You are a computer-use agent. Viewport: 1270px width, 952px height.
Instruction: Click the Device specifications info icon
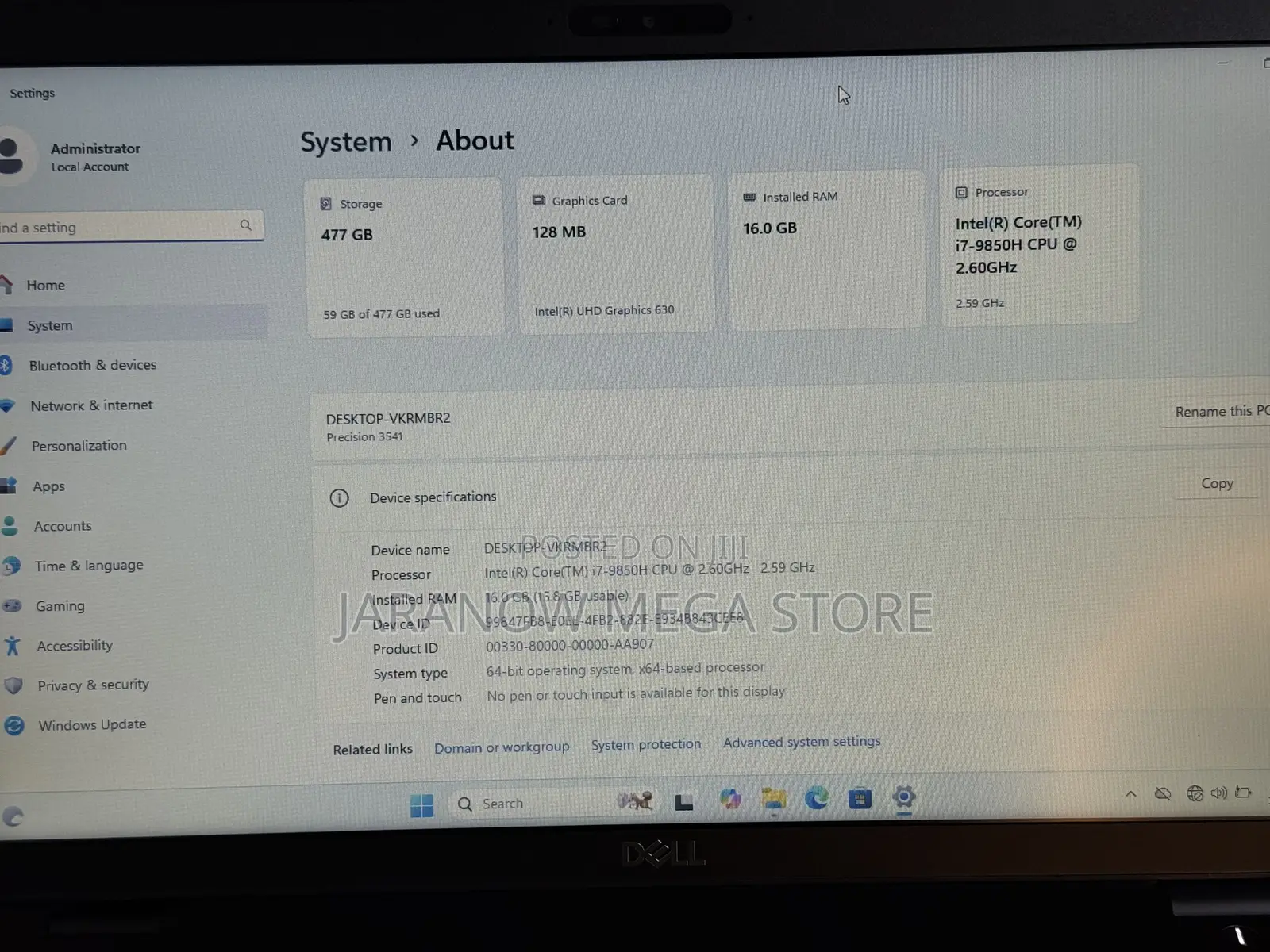coord(339,498)
